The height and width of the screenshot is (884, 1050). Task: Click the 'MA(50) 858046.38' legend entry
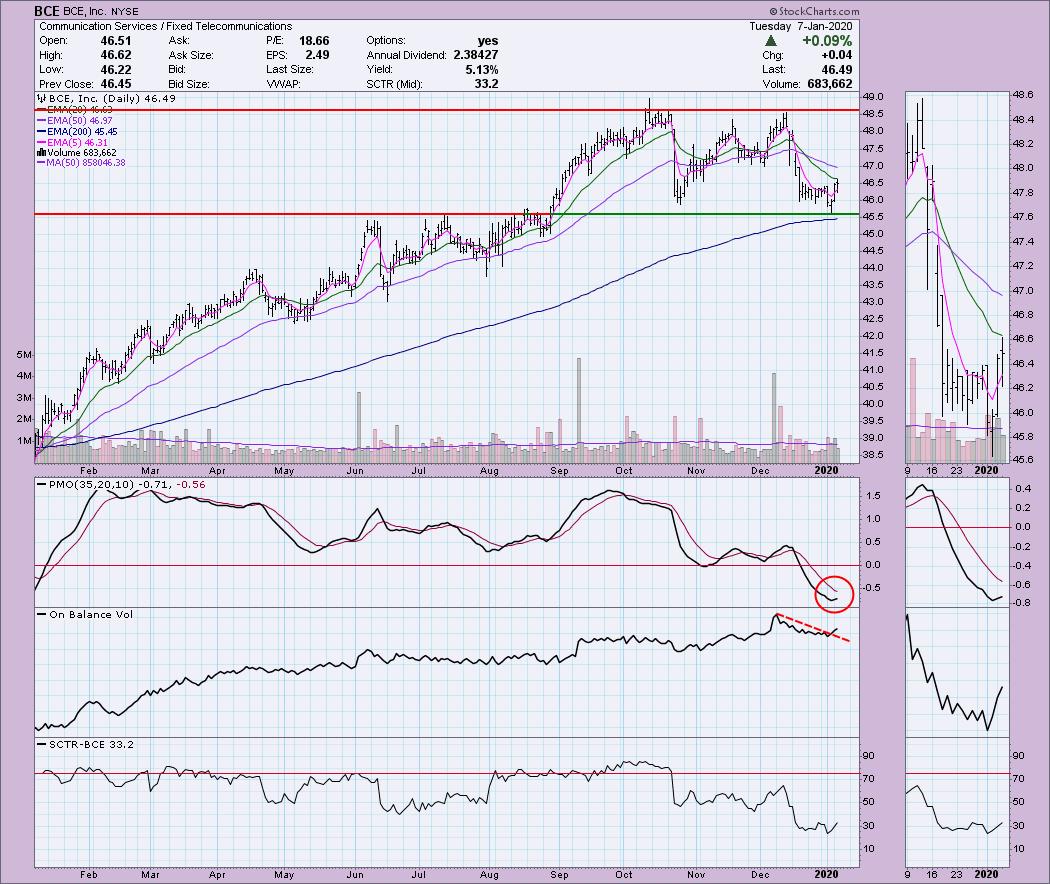click(85, 163)
